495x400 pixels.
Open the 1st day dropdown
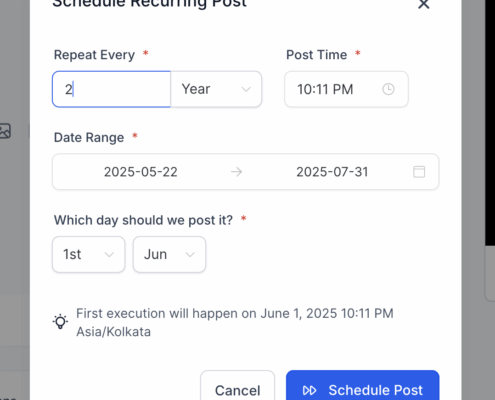pyautogui.click(x=89, y=255)
